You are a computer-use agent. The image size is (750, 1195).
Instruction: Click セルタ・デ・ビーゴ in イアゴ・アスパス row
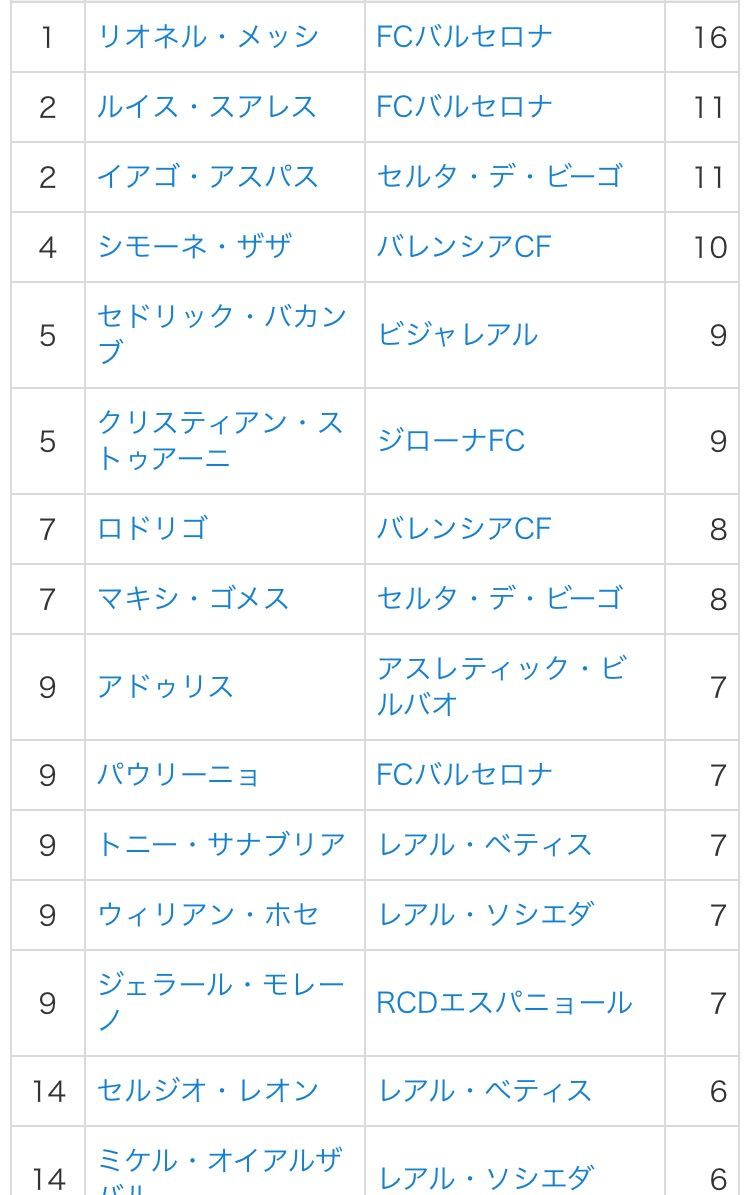point(500,177)
